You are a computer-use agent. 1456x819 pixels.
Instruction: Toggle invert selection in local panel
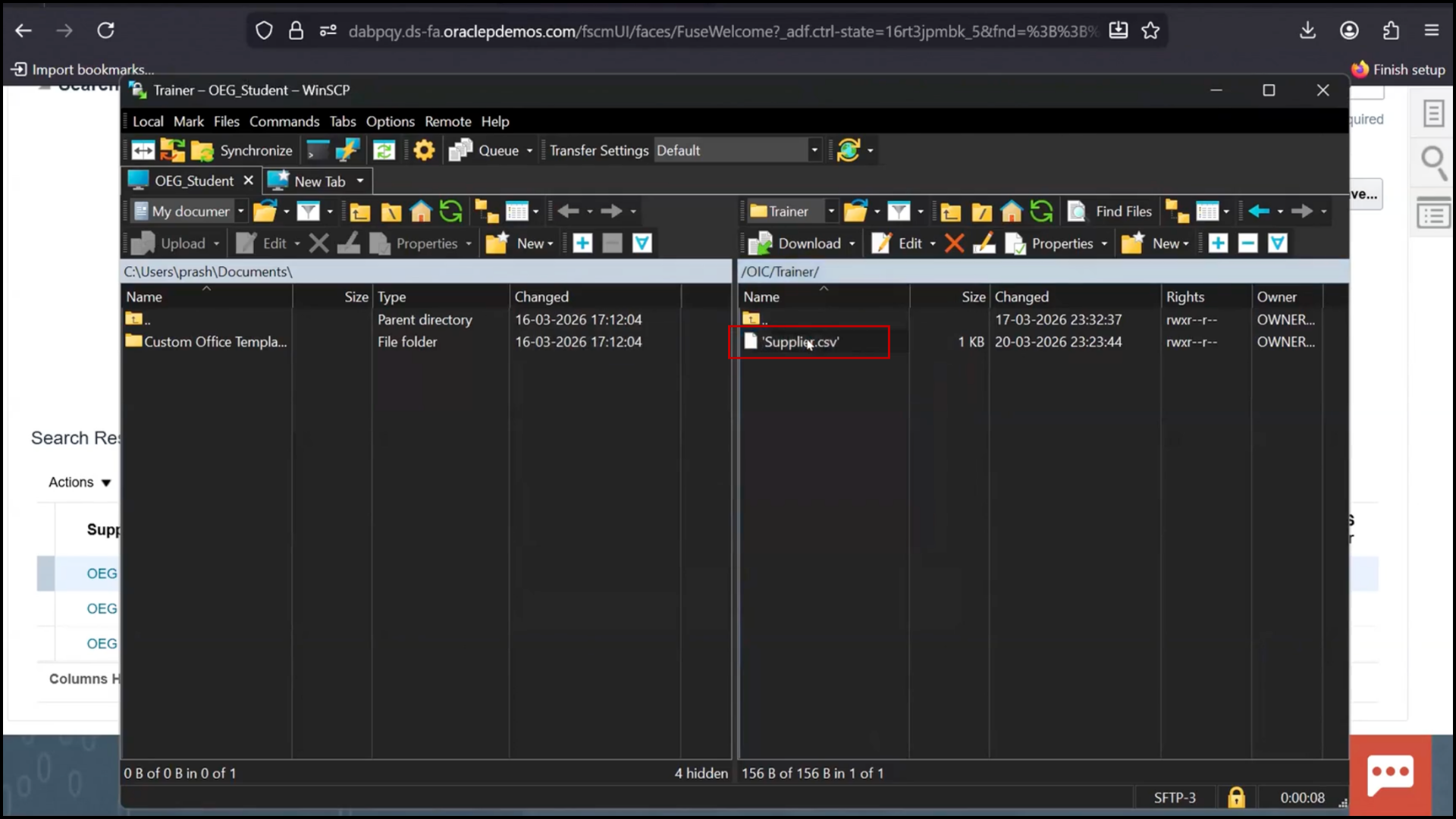point(642,243)
